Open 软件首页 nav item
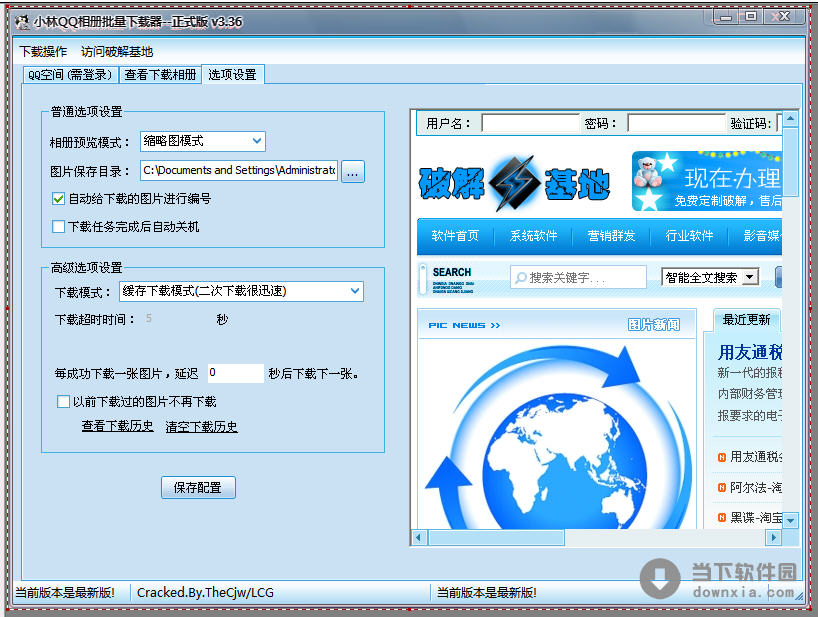818x617 pixels. coord(455,236)
